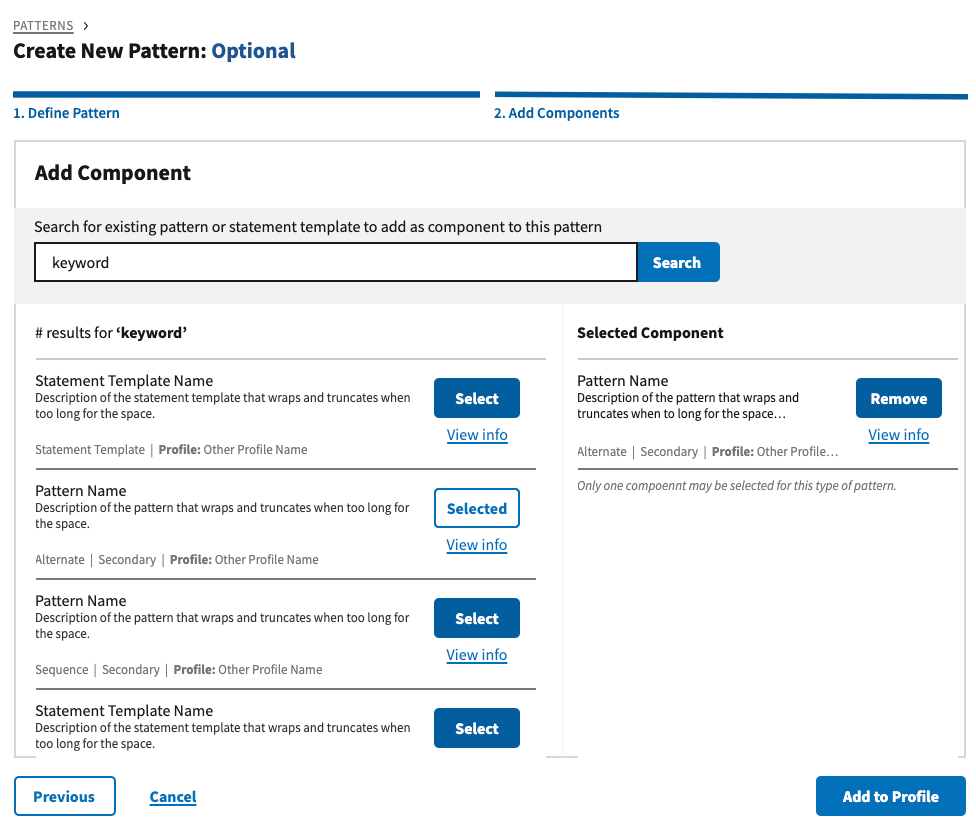View info for the selected component
Screen dimensions: 976x834
pos(898,435)
